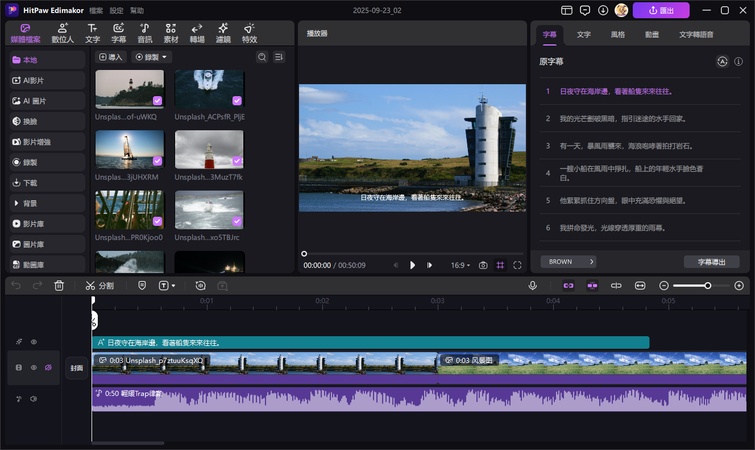This screenshot has width=755, height=450.
Task: Click the fit timeline to window icon
Action: [x=640, y=285]
